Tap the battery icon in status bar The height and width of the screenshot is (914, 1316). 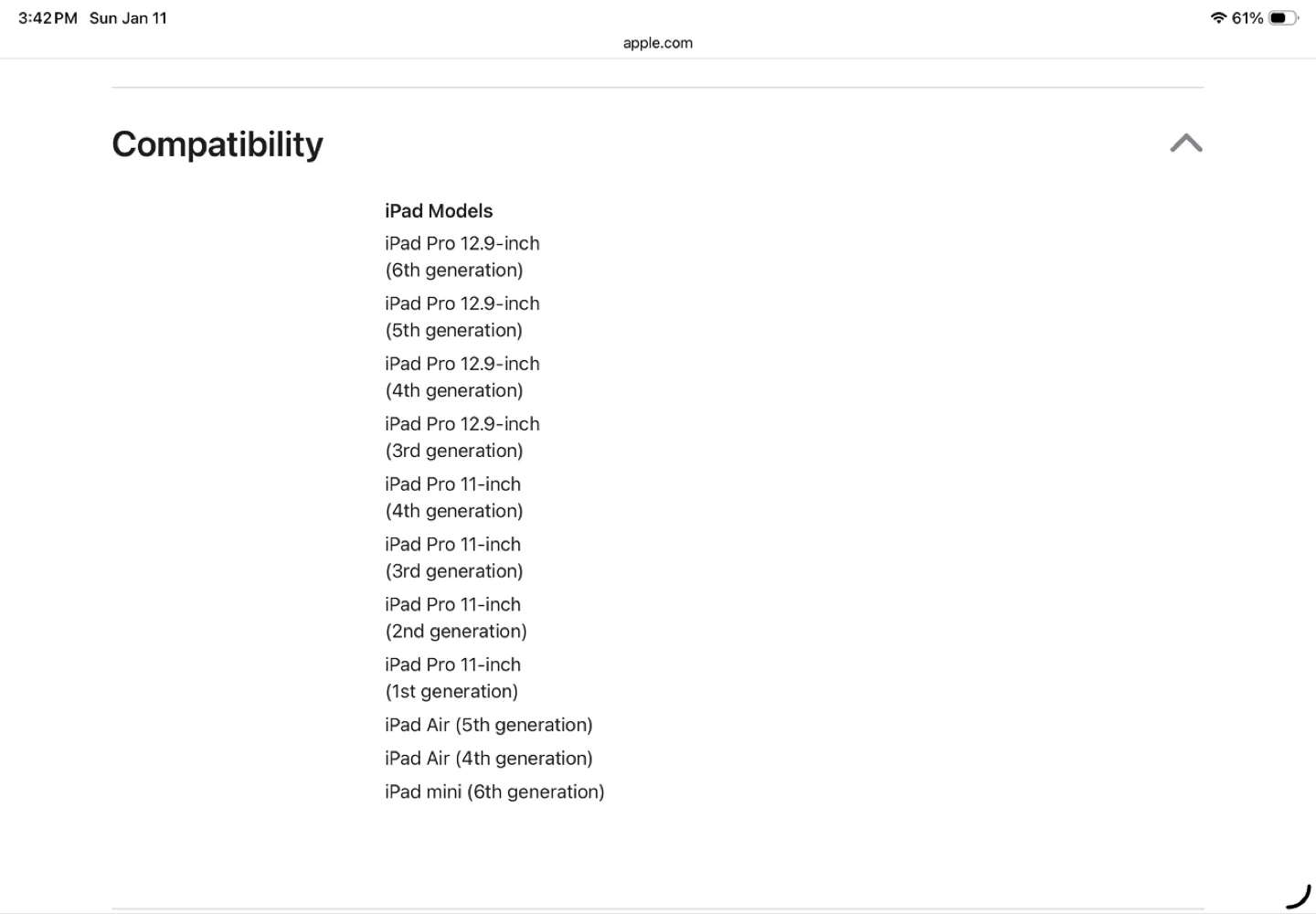click(1282, 18)
